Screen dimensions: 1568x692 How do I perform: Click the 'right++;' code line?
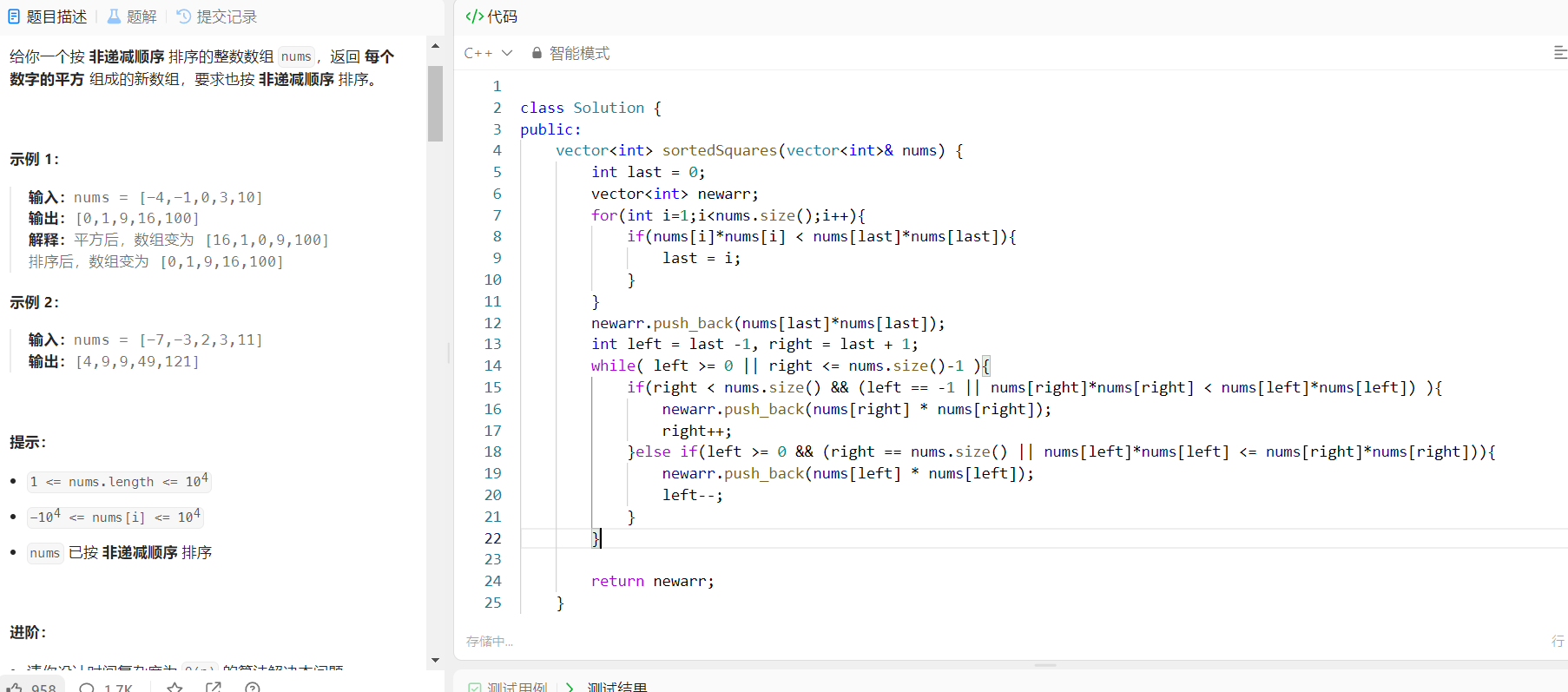coord(696,431)
